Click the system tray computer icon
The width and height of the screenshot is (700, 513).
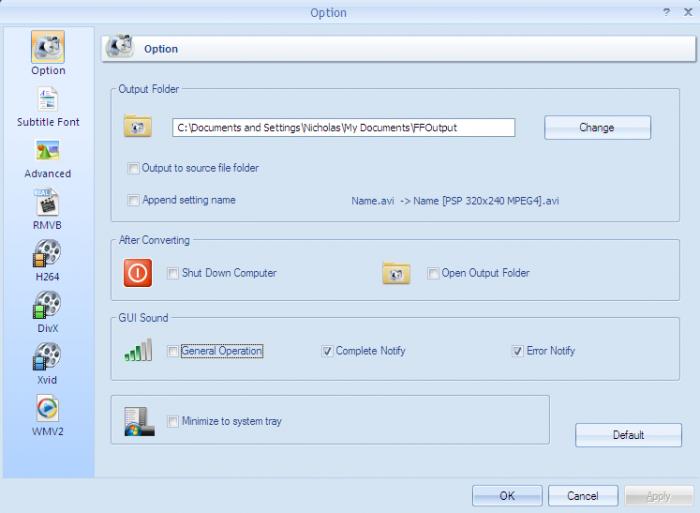[139, 421]
